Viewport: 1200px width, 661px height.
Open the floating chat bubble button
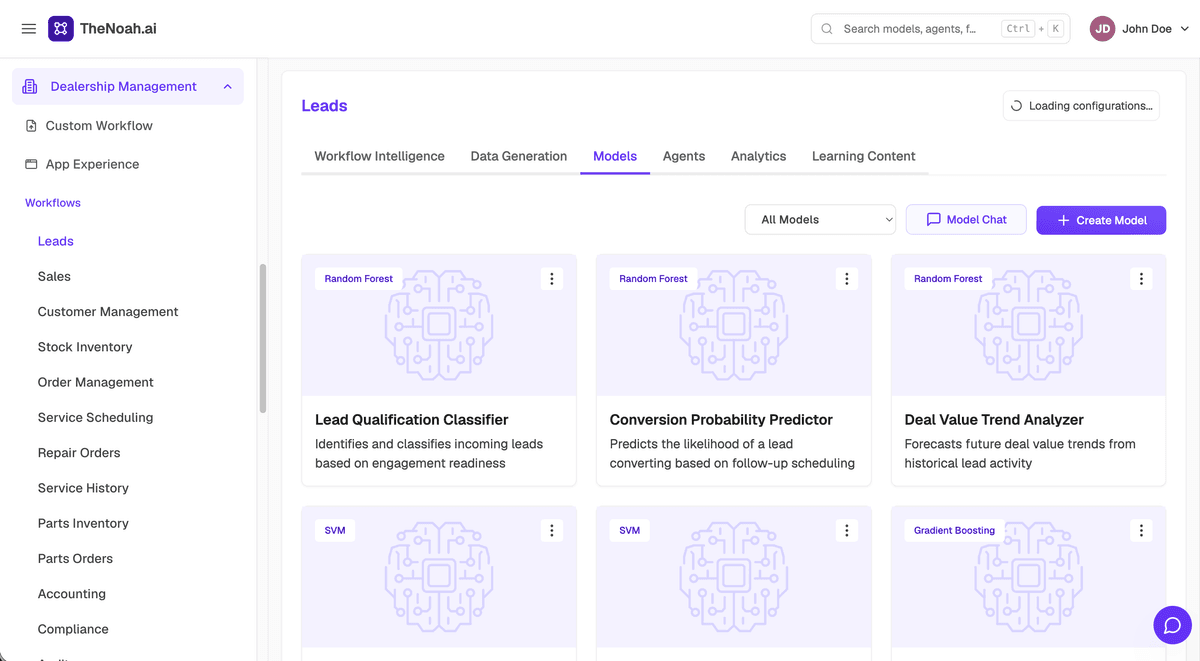1173,625
